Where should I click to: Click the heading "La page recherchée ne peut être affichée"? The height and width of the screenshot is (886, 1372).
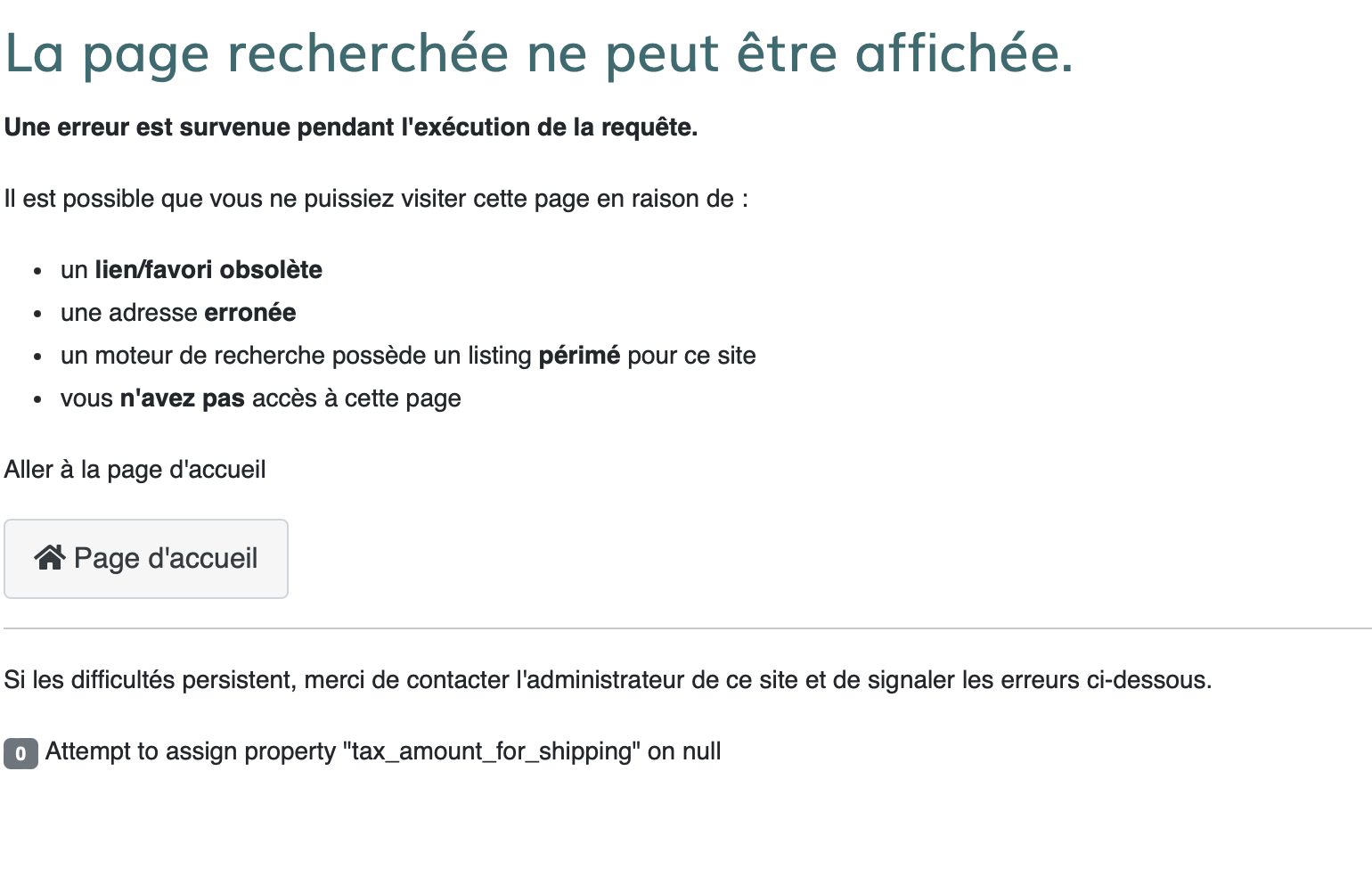click(x=539, y=53)
